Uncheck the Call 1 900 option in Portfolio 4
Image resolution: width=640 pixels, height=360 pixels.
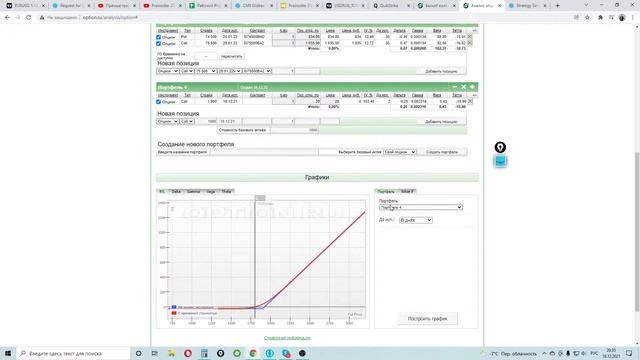click(x=159, y=102)
